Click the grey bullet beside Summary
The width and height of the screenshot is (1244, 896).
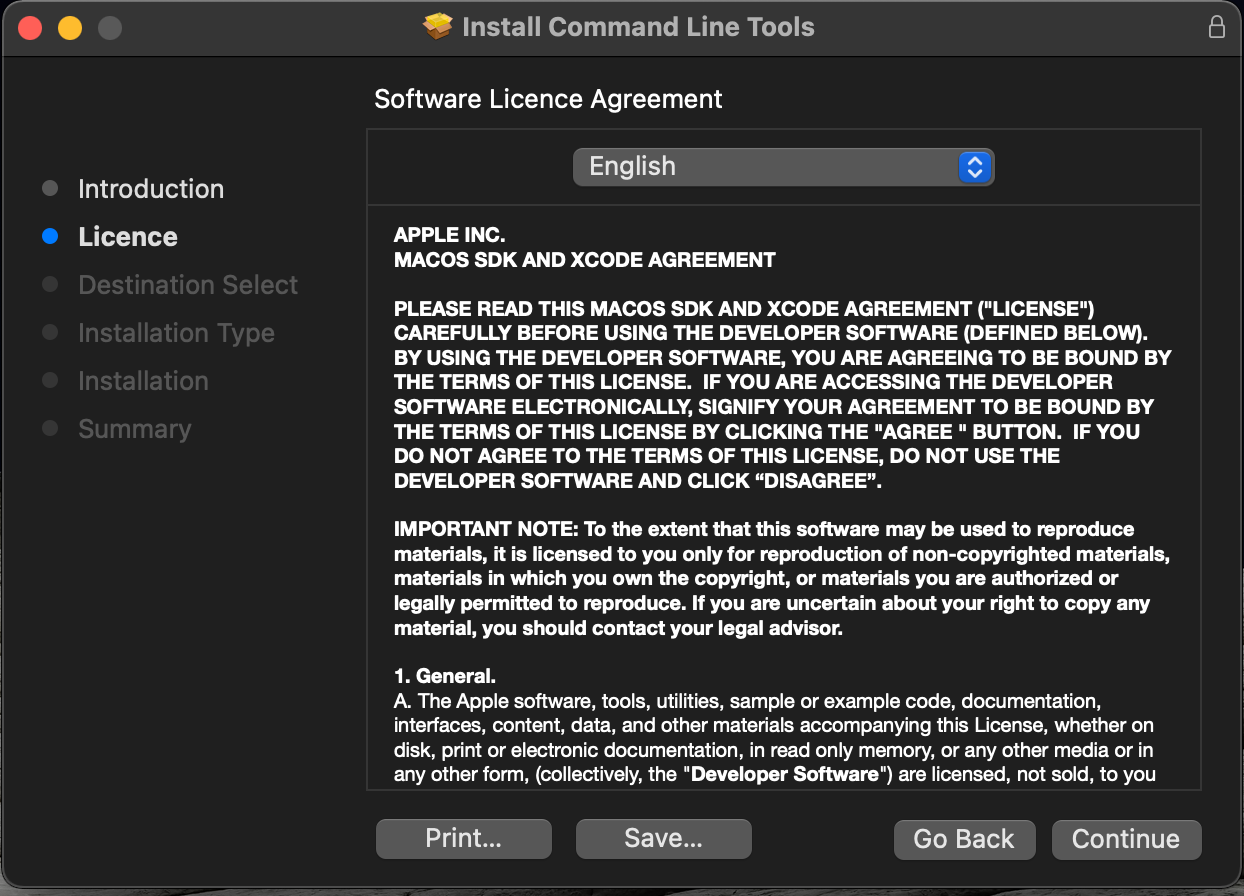50,429
